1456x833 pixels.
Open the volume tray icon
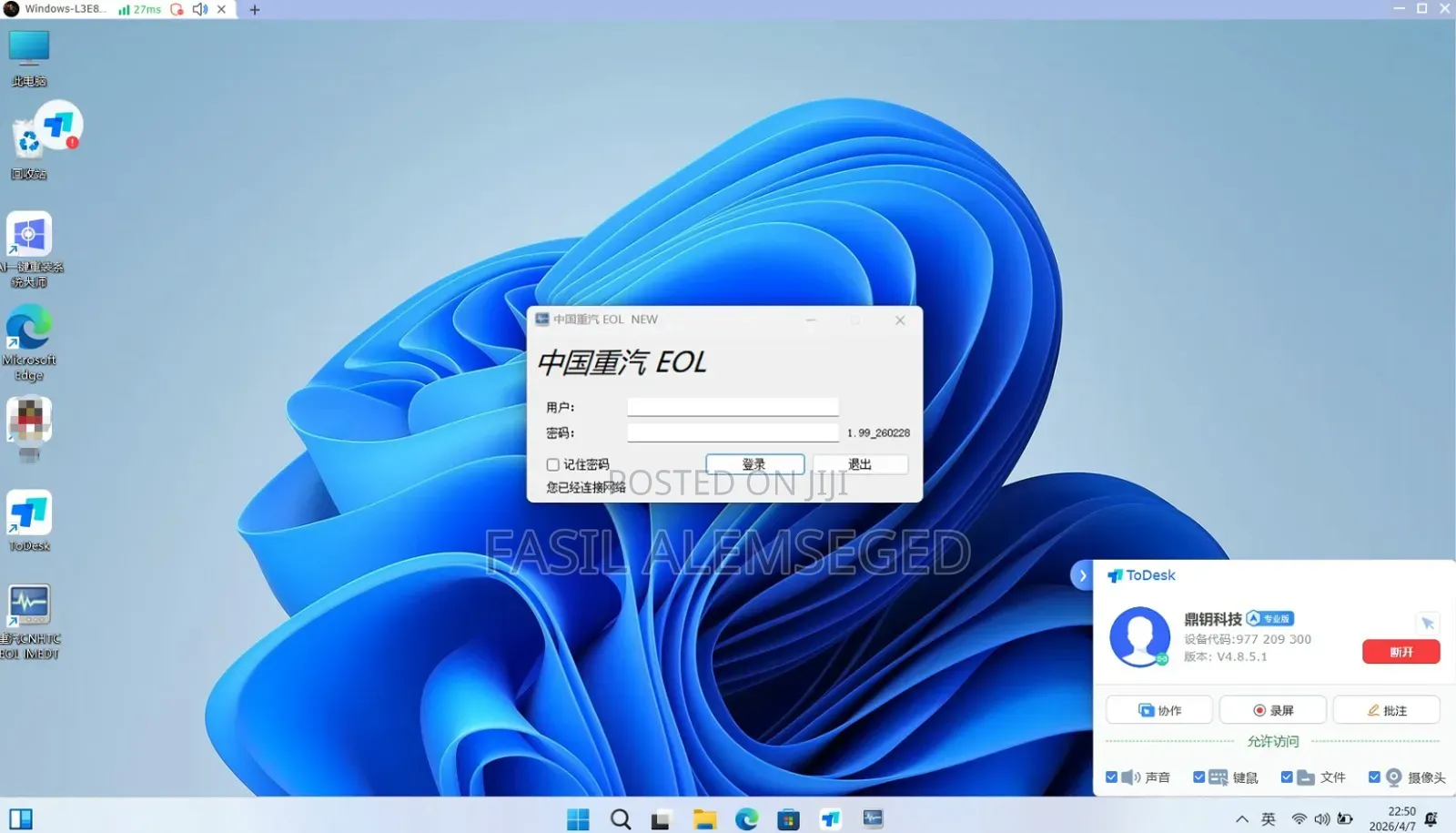1322,819
